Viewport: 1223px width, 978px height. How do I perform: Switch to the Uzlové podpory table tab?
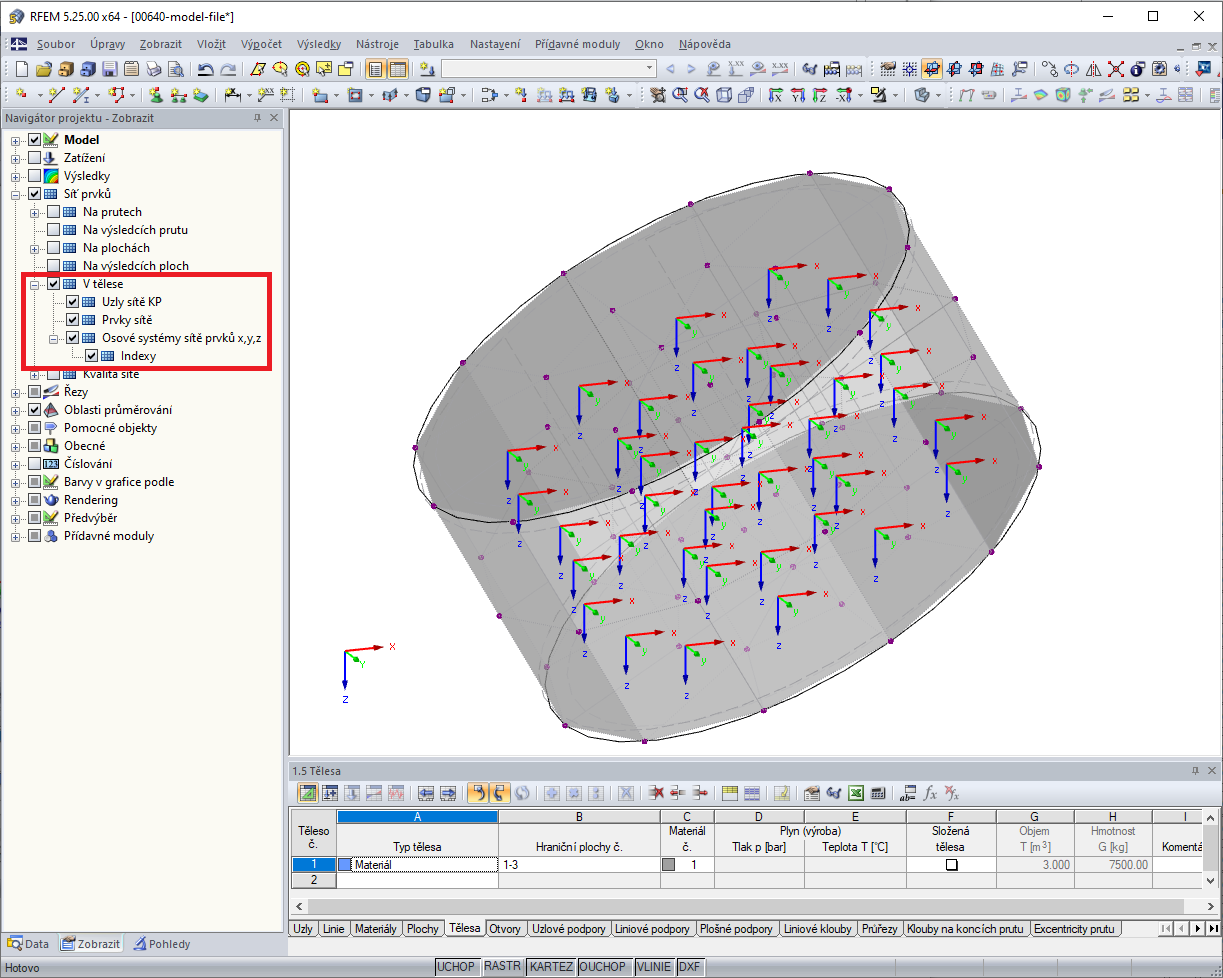point(568,929)
